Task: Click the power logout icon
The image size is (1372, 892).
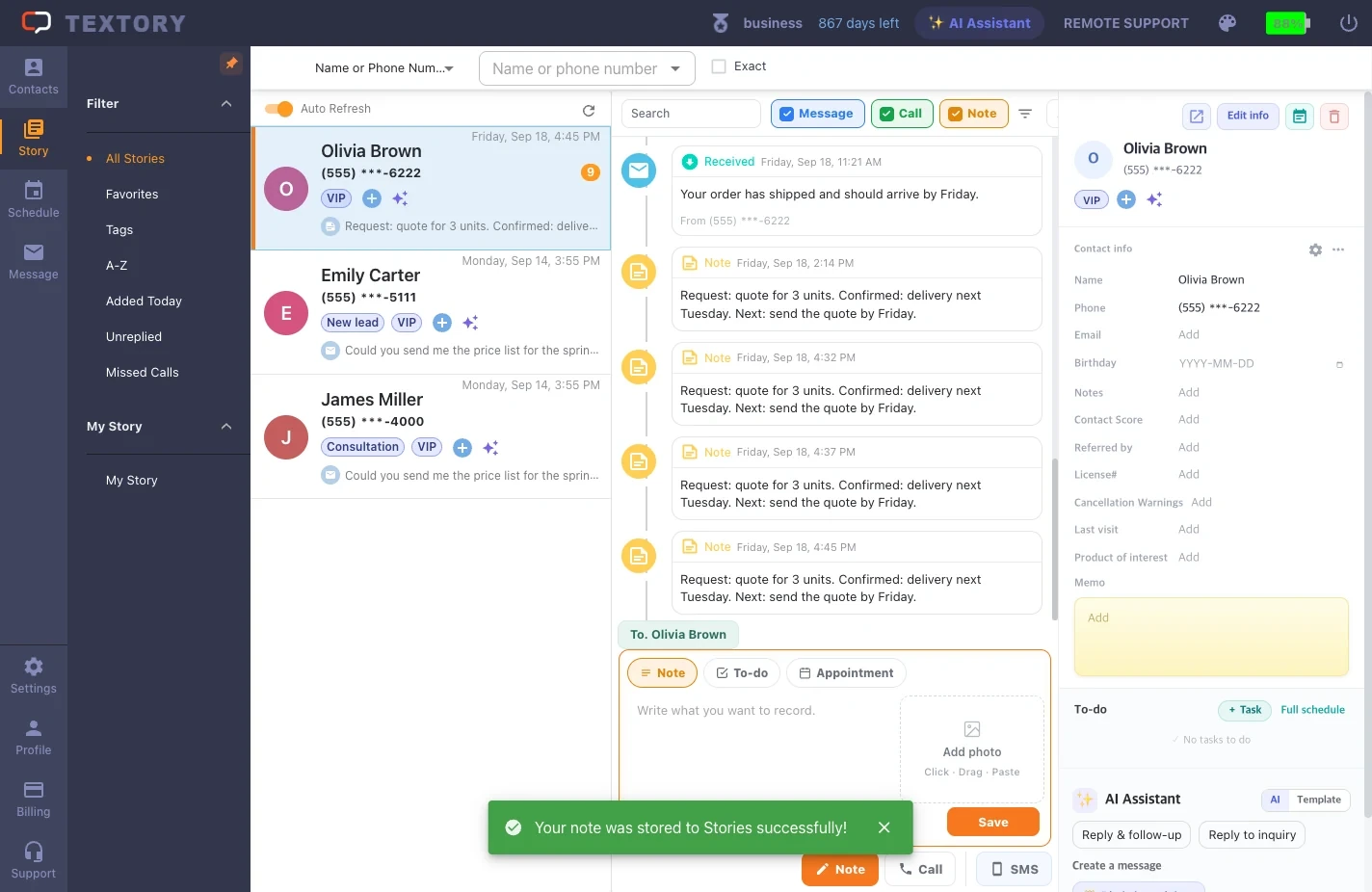Action: (x=1349, y=23)
